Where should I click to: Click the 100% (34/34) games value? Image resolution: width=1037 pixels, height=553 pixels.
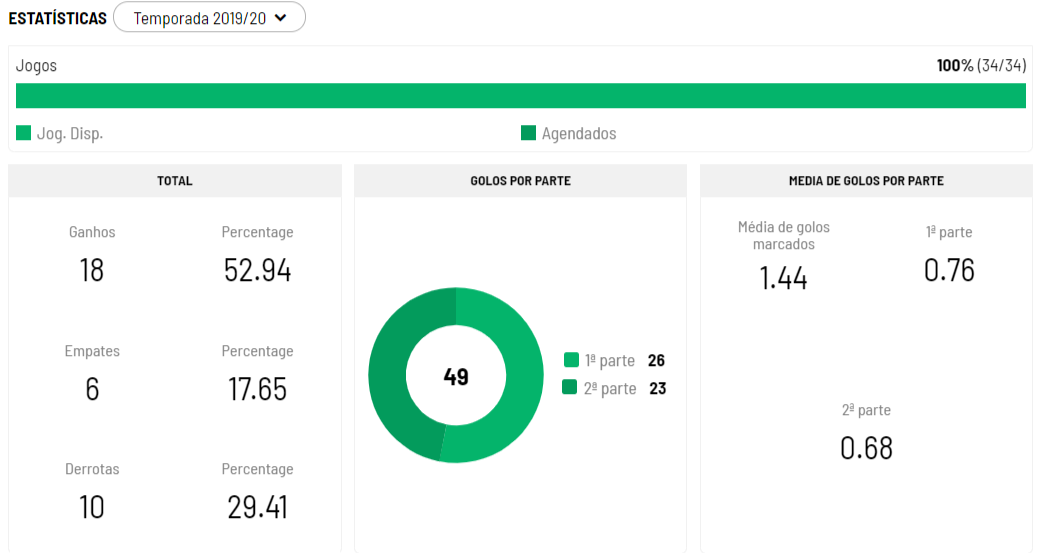[x=981, y=65]
